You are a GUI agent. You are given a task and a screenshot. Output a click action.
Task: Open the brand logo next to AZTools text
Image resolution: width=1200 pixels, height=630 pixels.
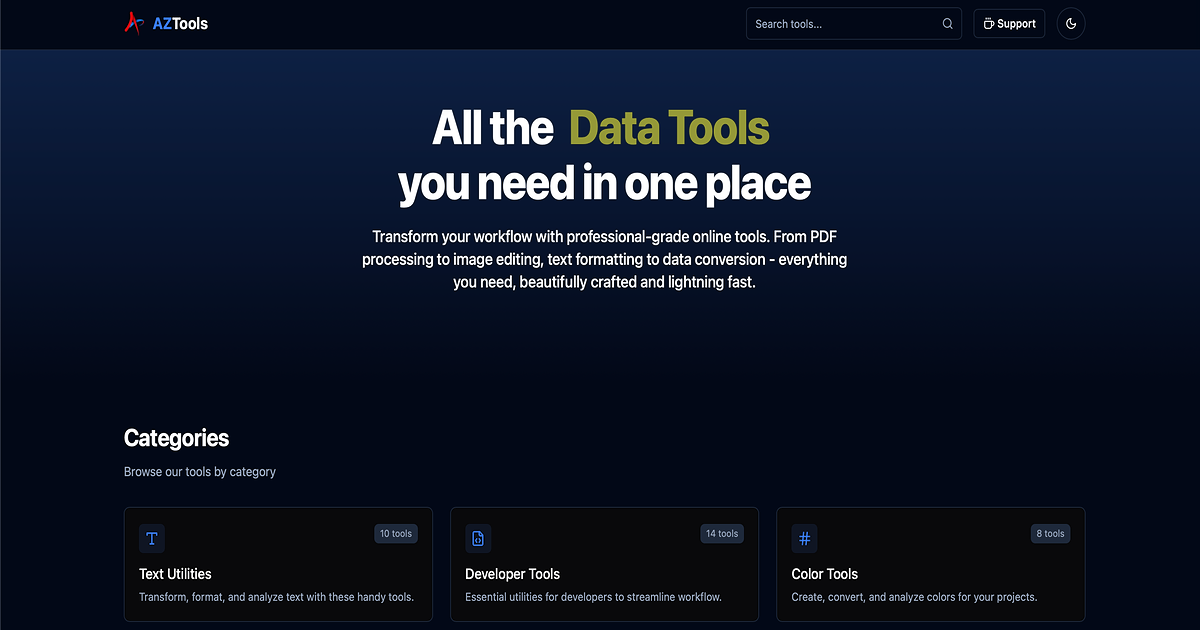(133, 22)
